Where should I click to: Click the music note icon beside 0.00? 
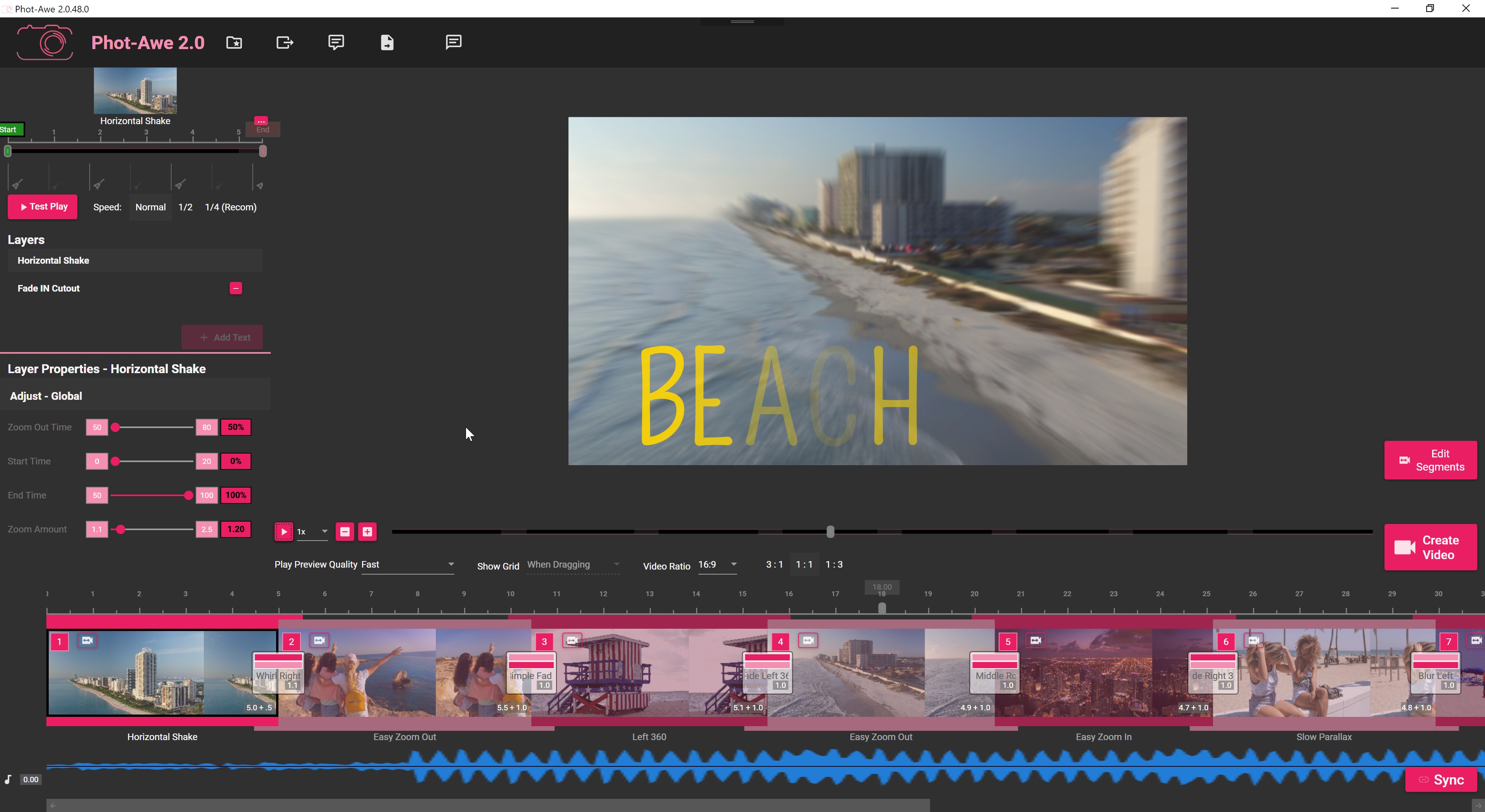8,779
